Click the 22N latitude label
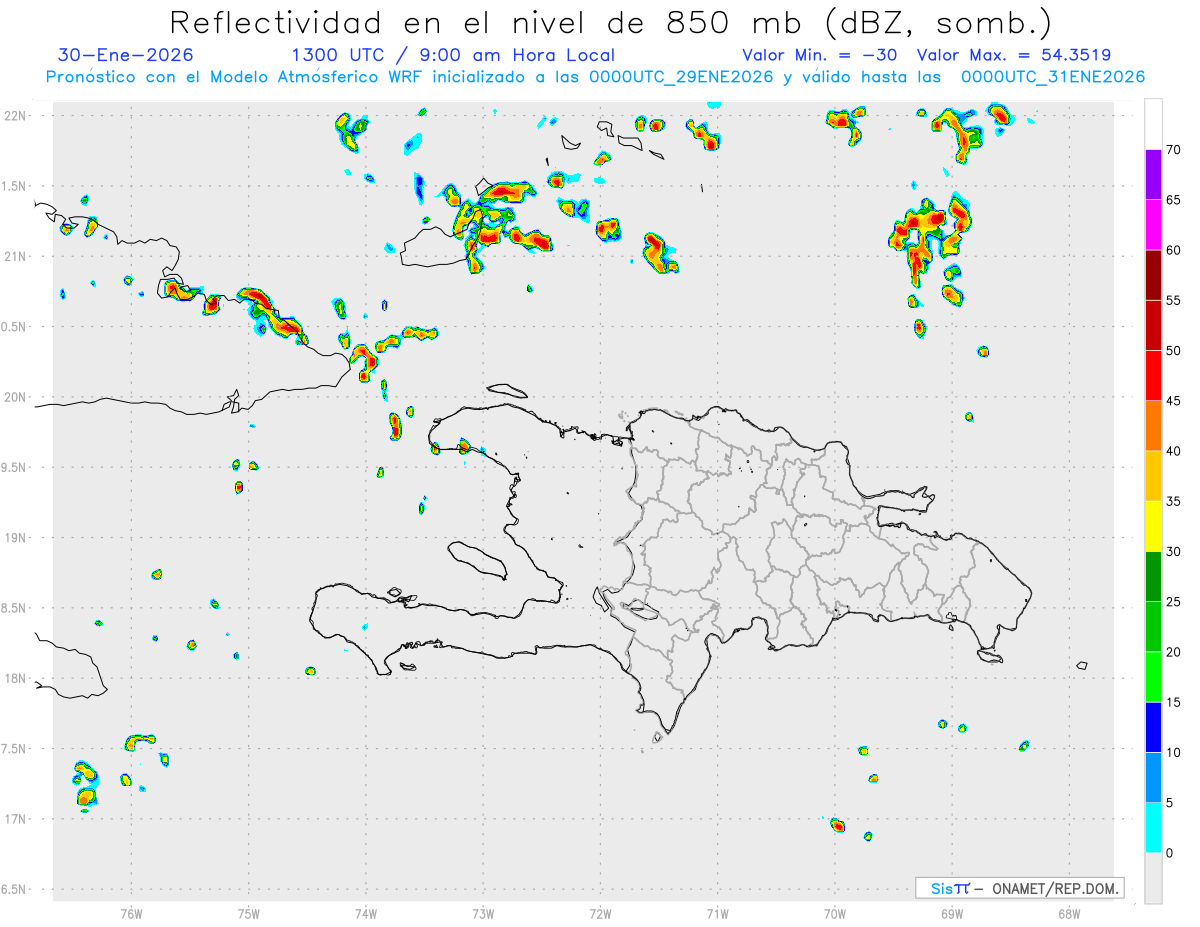The image size is (1200, 927). click(x=16, y=116)
